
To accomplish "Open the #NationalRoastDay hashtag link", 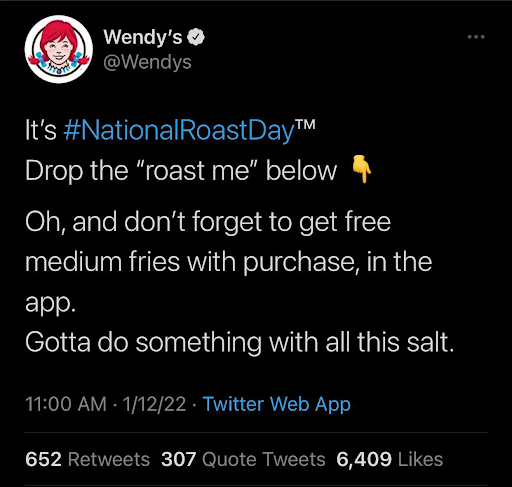I will [179, 130].
